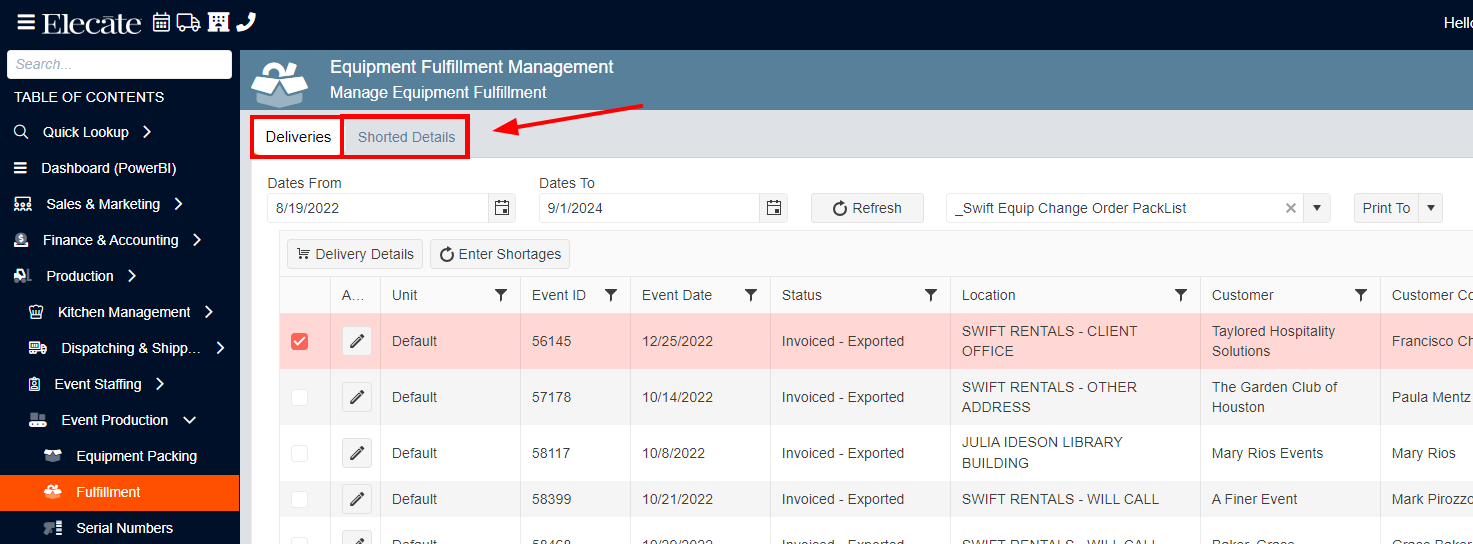Filter the Event ID column

[611, 295]
